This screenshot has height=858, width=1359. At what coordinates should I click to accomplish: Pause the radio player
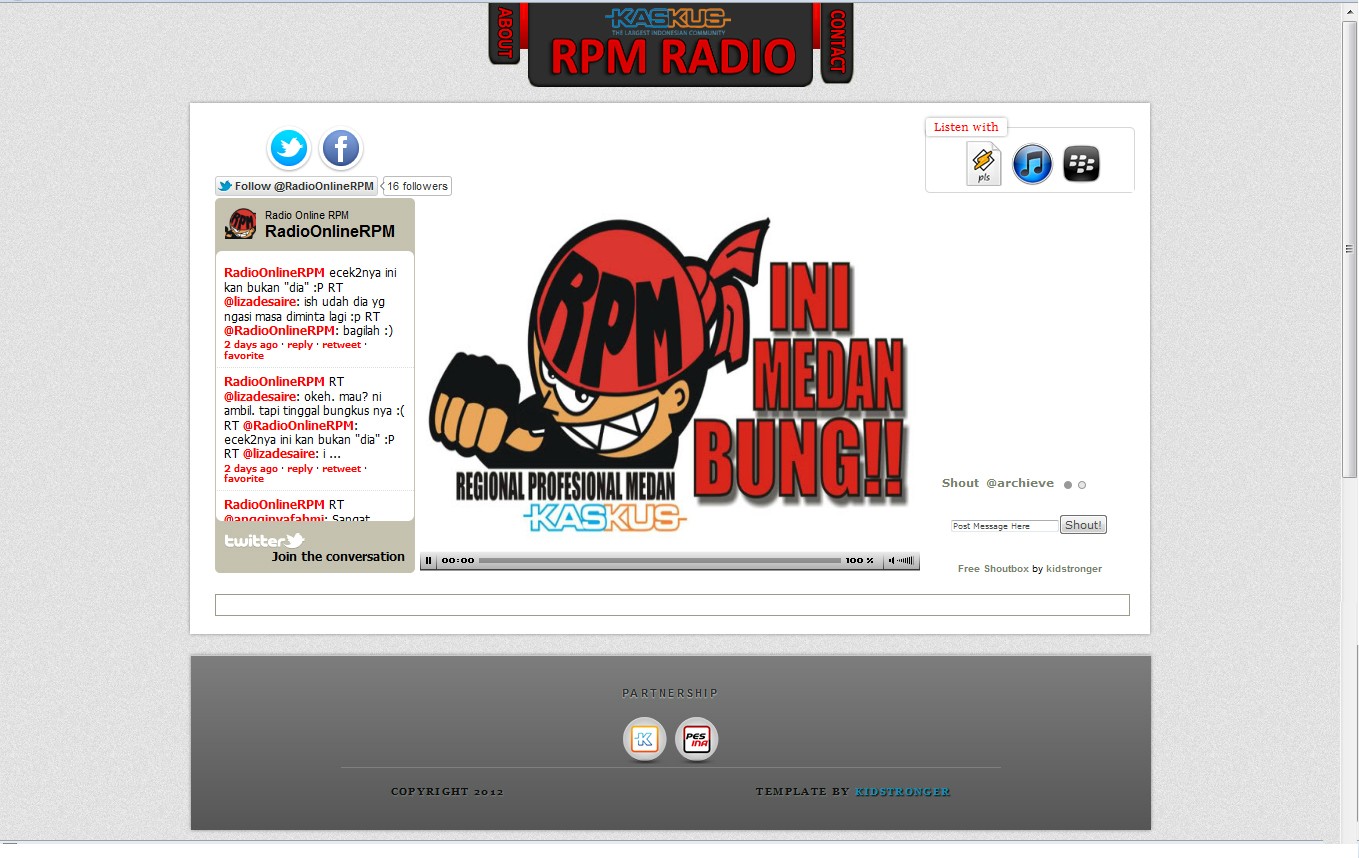click(x=428, y=561)
